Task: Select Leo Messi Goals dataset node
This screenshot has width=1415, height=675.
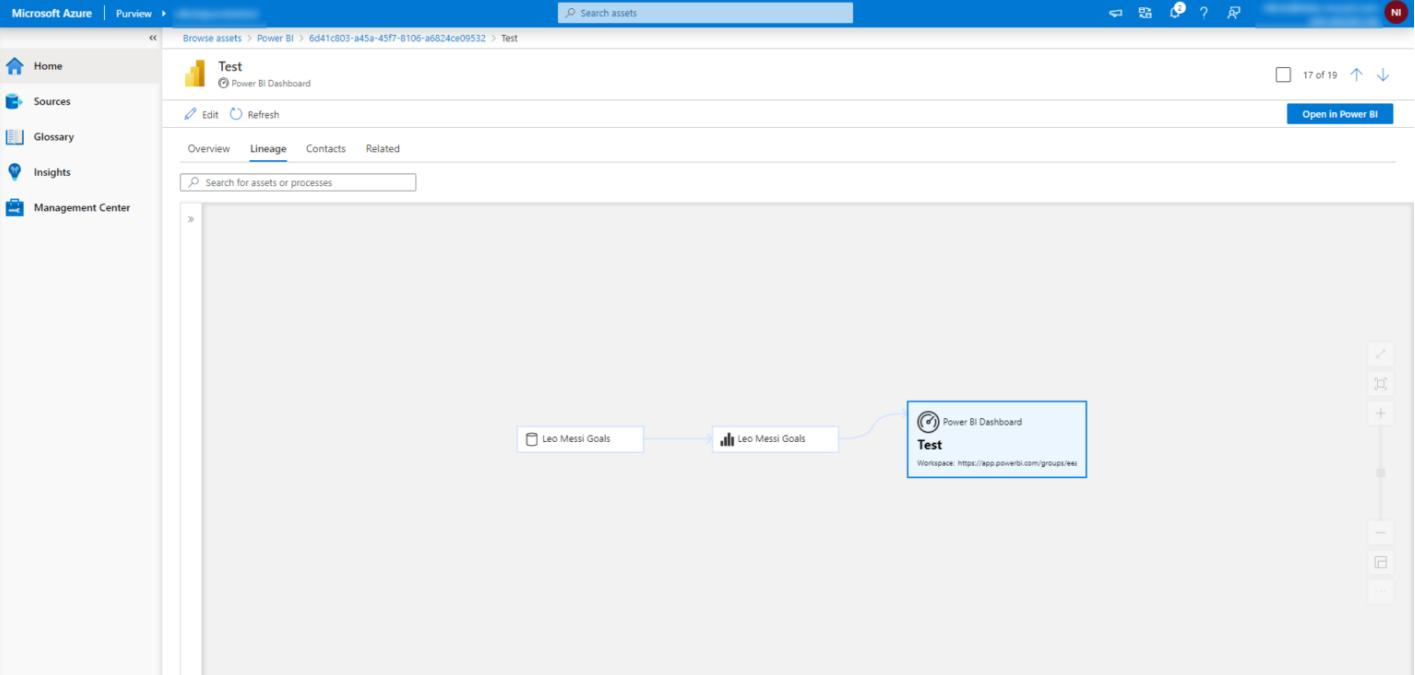Action: tap(580, 439)
